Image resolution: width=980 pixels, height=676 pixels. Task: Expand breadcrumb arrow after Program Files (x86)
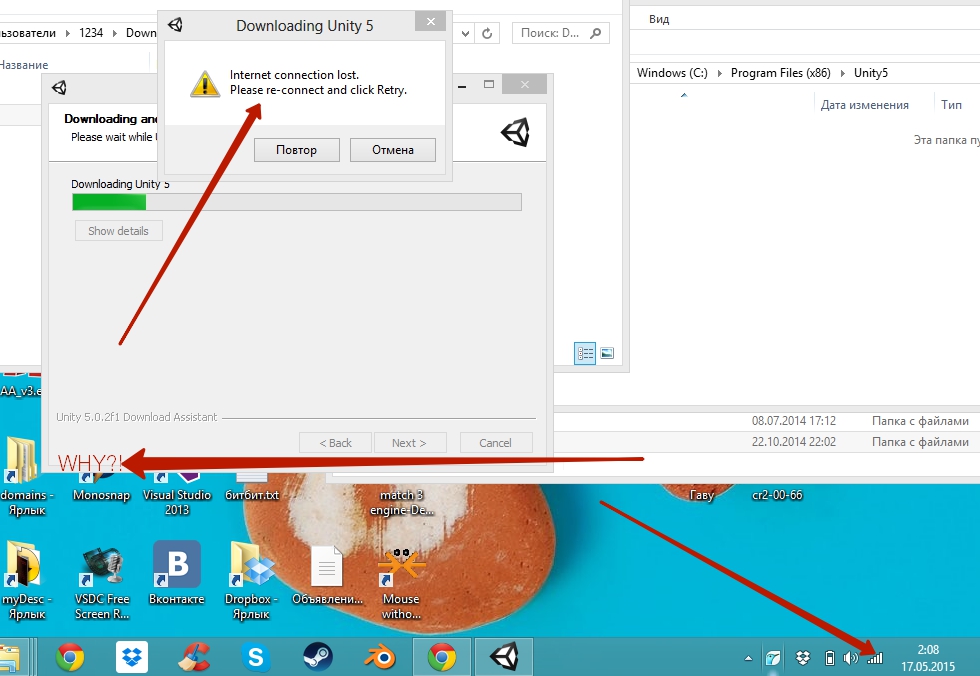pos(845,73)
